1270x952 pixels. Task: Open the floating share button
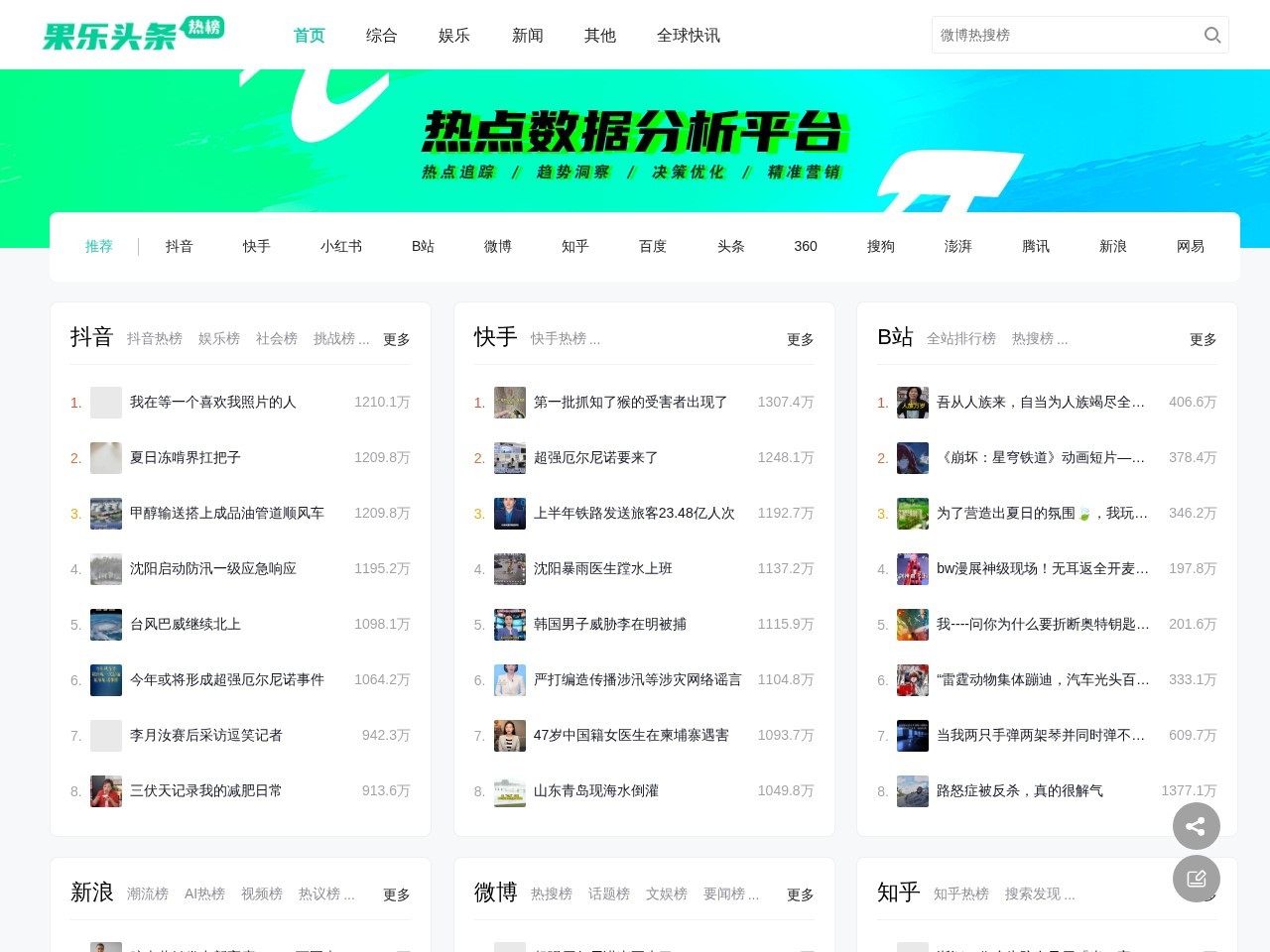[1196, 826]
